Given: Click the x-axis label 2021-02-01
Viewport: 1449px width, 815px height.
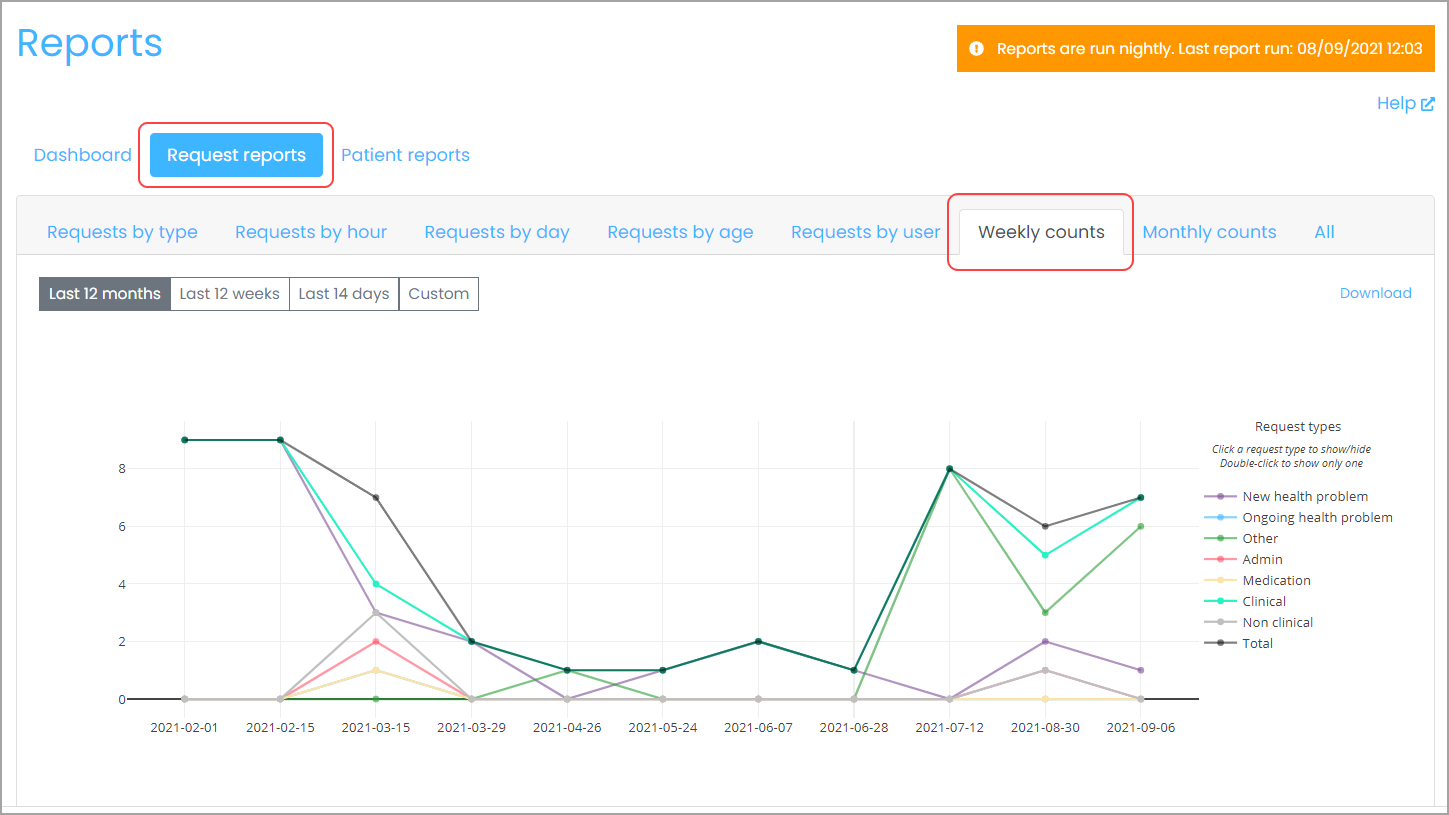Looking at the screenshot, I should 184,728.
